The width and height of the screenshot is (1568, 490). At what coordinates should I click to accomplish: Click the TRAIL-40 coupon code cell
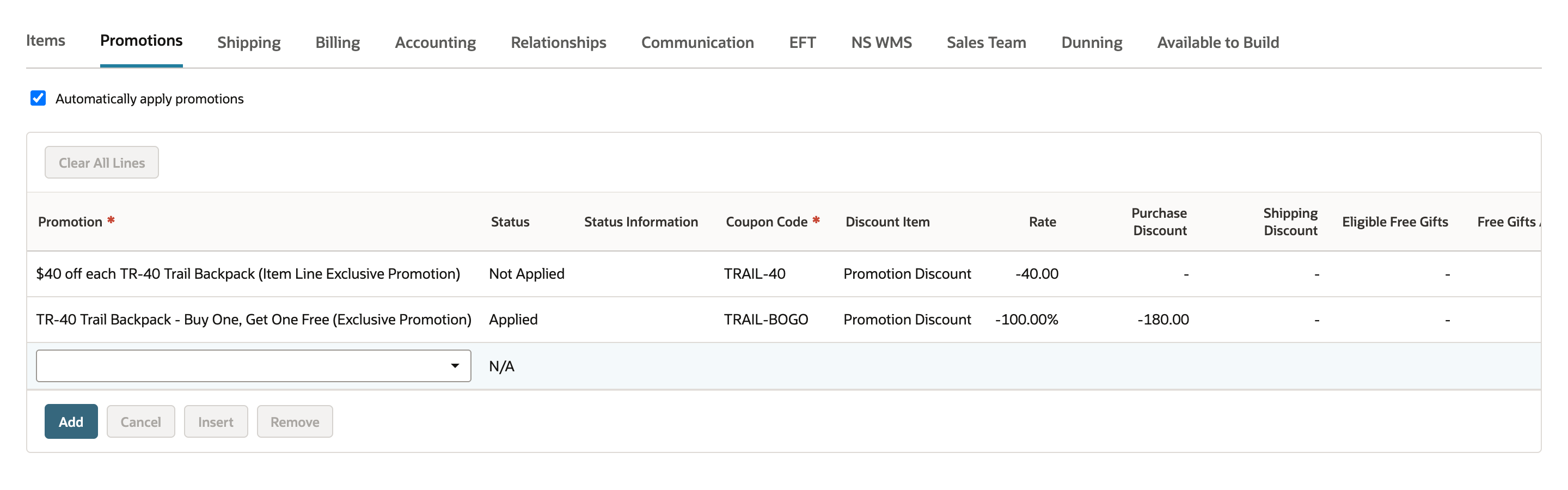[755, 274]
